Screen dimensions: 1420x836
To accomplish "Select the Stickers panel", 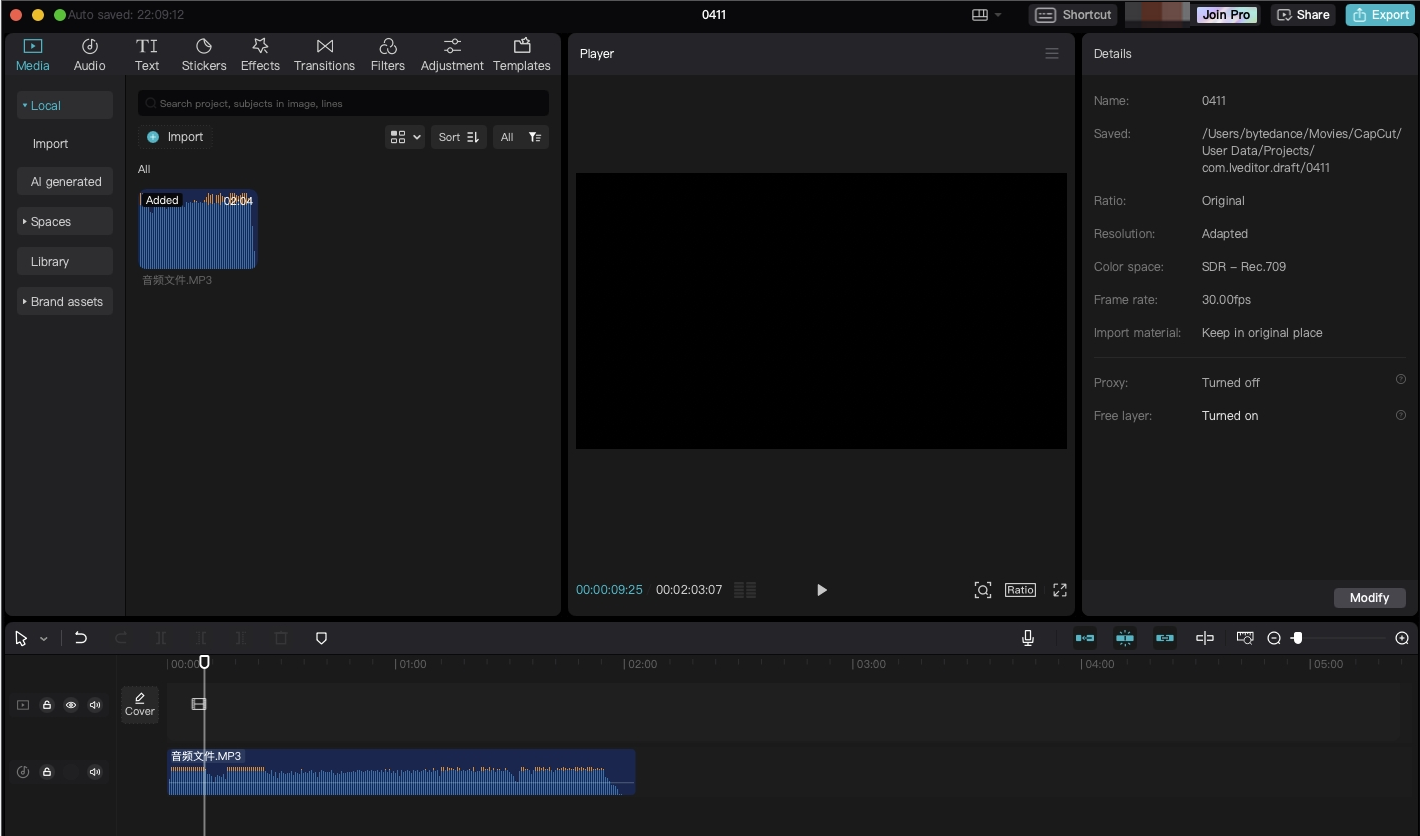I will [203, 53].
